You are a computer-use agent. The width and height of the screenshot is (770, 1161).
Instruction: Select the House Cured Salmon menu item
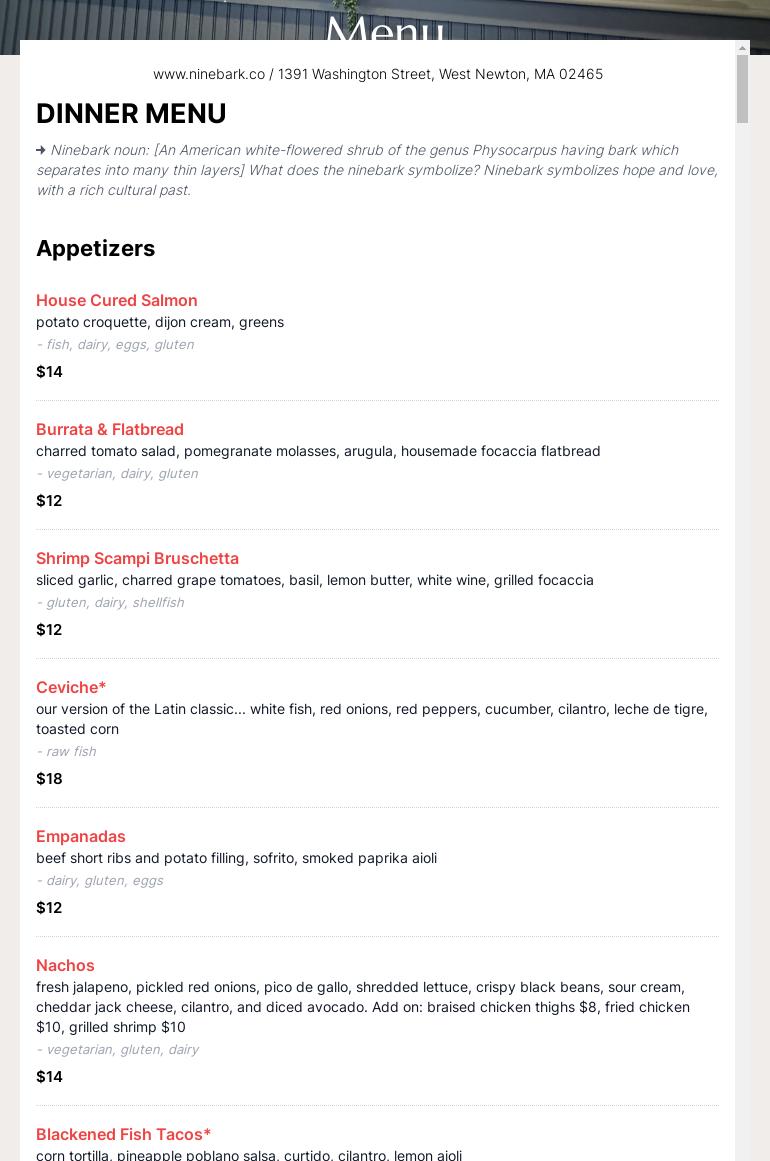[x=116, y=300]
